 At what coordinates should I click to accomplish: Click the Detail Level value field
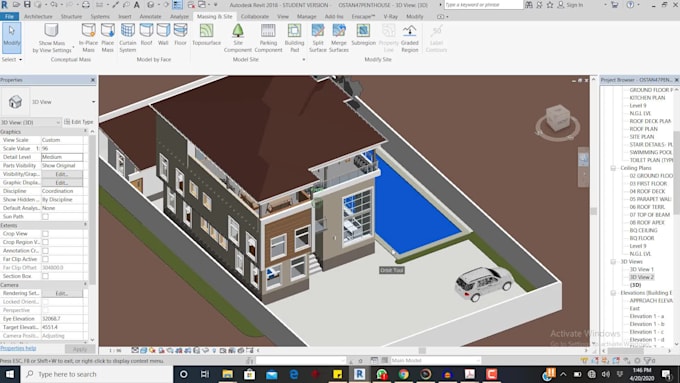pos(62,157)
